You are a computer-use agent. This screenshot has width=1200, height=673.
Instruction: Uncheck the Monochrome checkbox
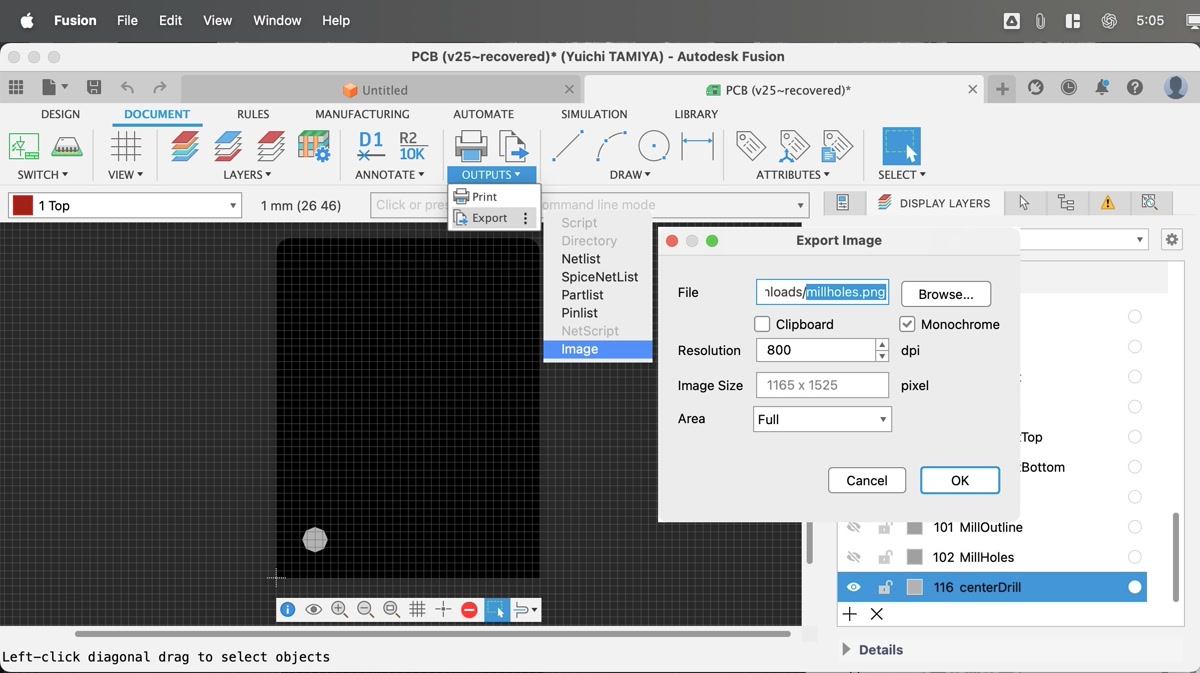[x=907, y=324]
